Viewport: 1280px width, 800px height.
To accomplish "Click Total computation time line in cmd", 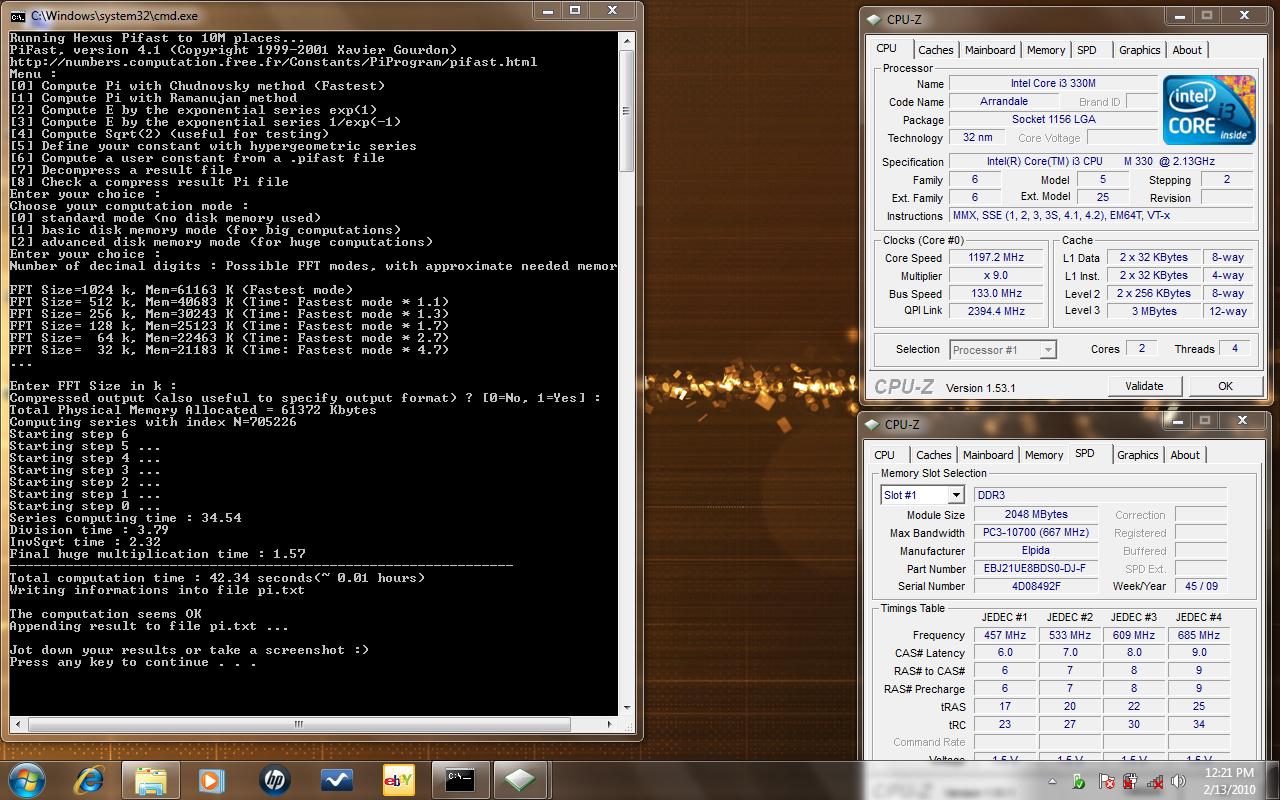I will (217, 578).
